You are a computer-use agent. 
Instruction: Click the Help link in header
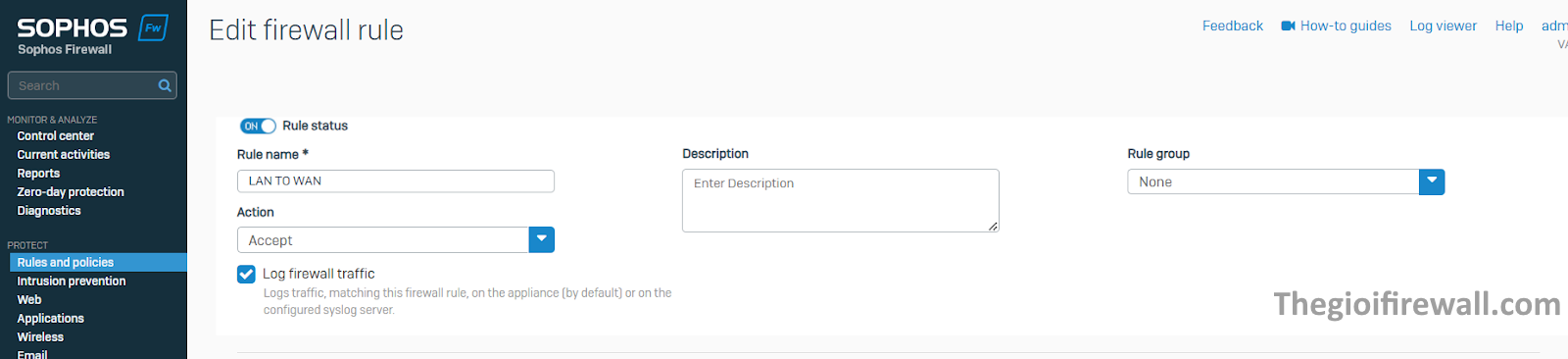click(x=1509, y=26)
